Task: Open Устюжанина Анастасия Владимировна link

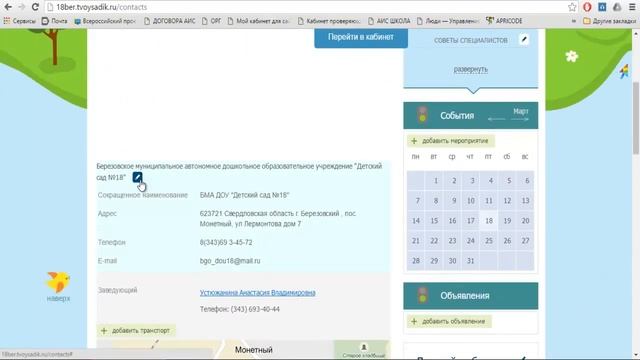Action: (258, 293)
